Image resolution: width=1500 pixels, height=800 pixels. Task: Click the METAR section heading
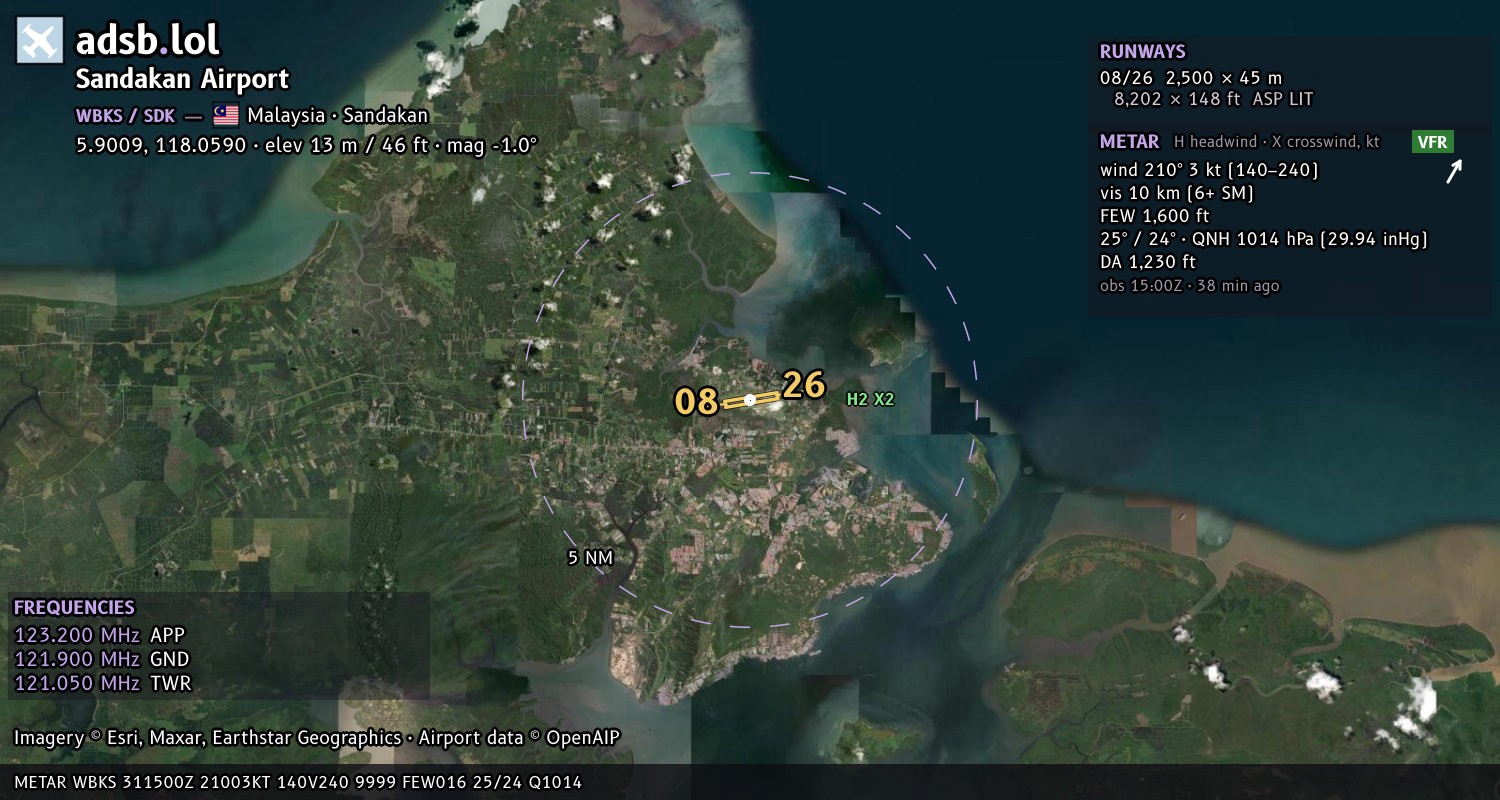(1129, 142)
